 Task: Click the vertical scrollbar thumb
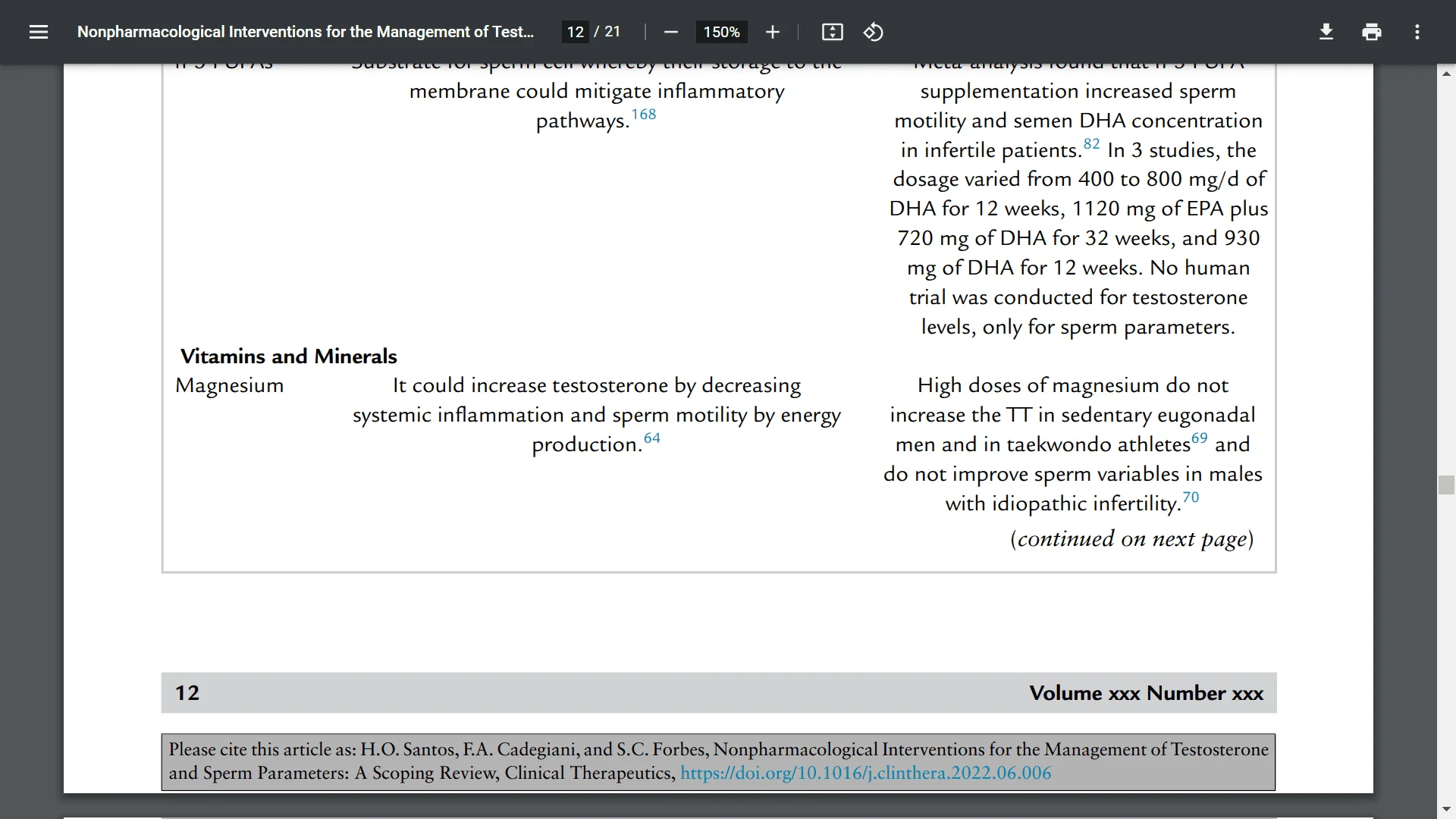(1446, 485)
